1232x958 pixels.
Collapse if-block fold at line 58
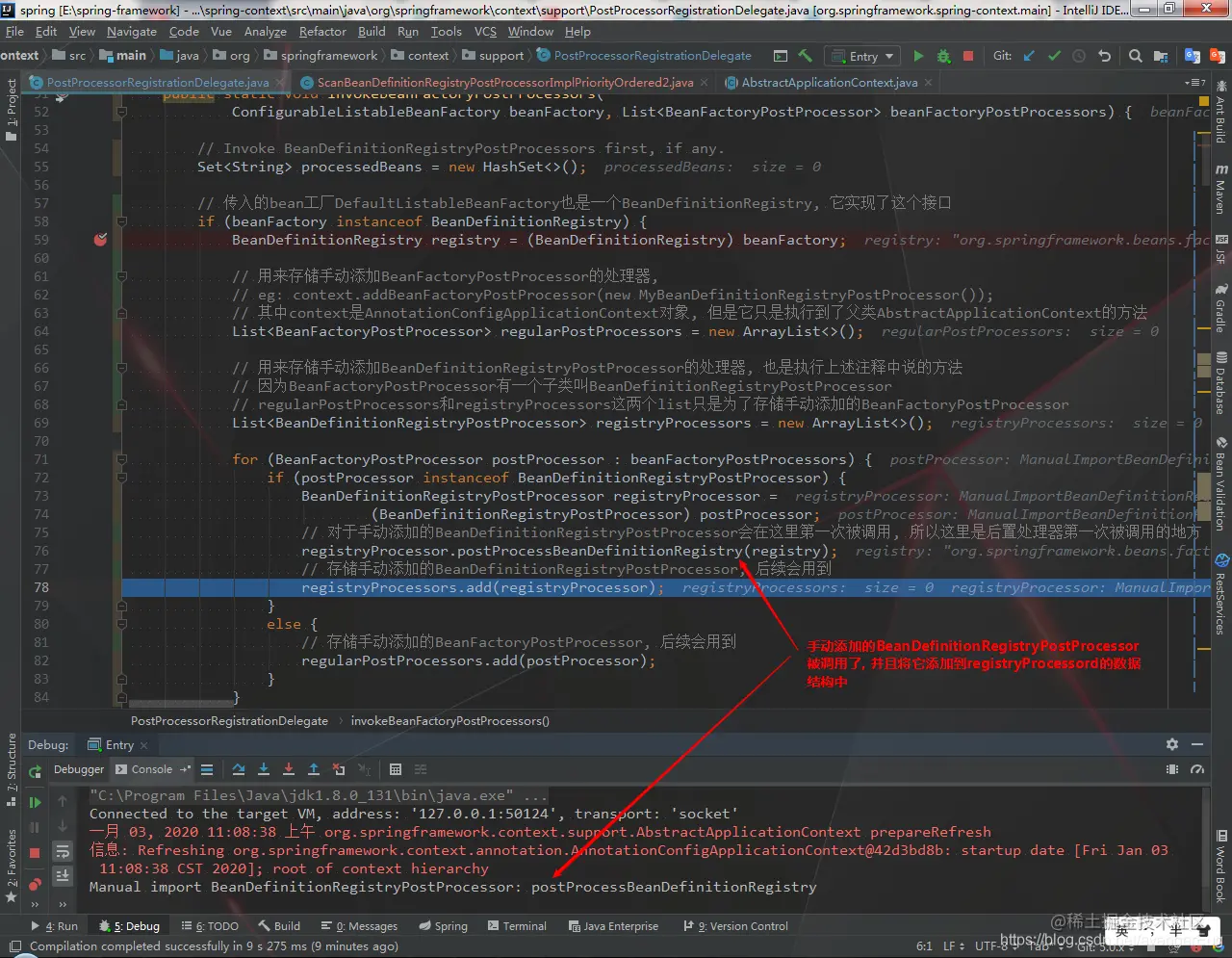pos(123,221)
